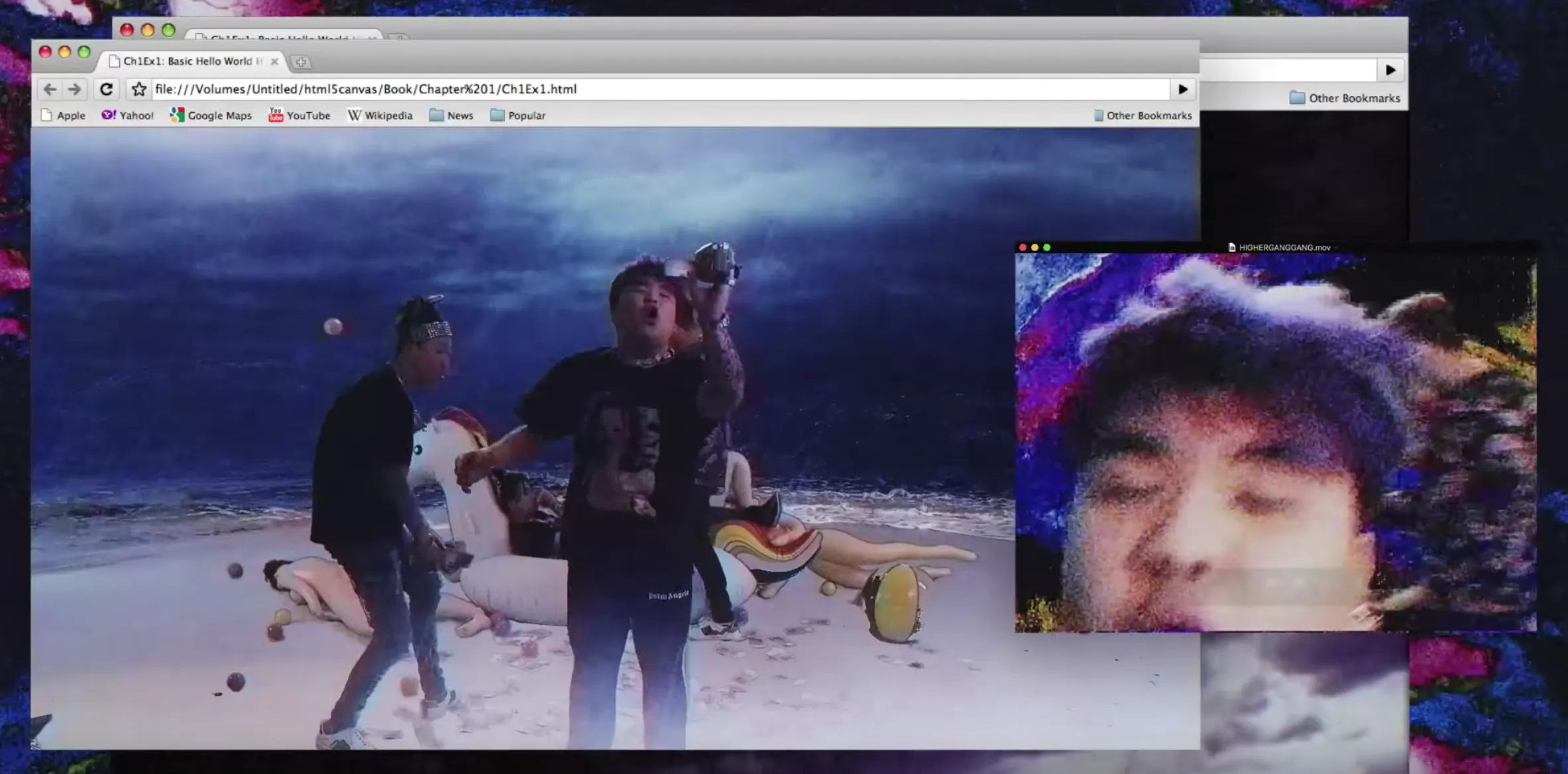Open the Wikipedia bookmark

pos(380,115)
